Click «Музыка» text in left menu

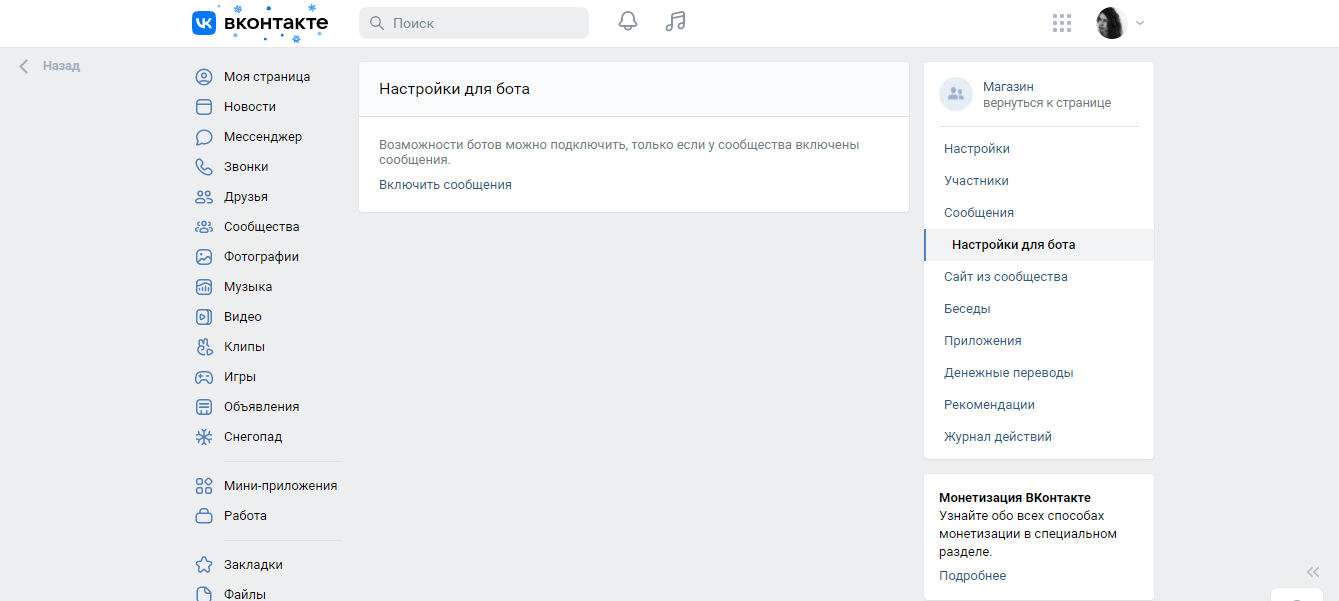point(248,287)
